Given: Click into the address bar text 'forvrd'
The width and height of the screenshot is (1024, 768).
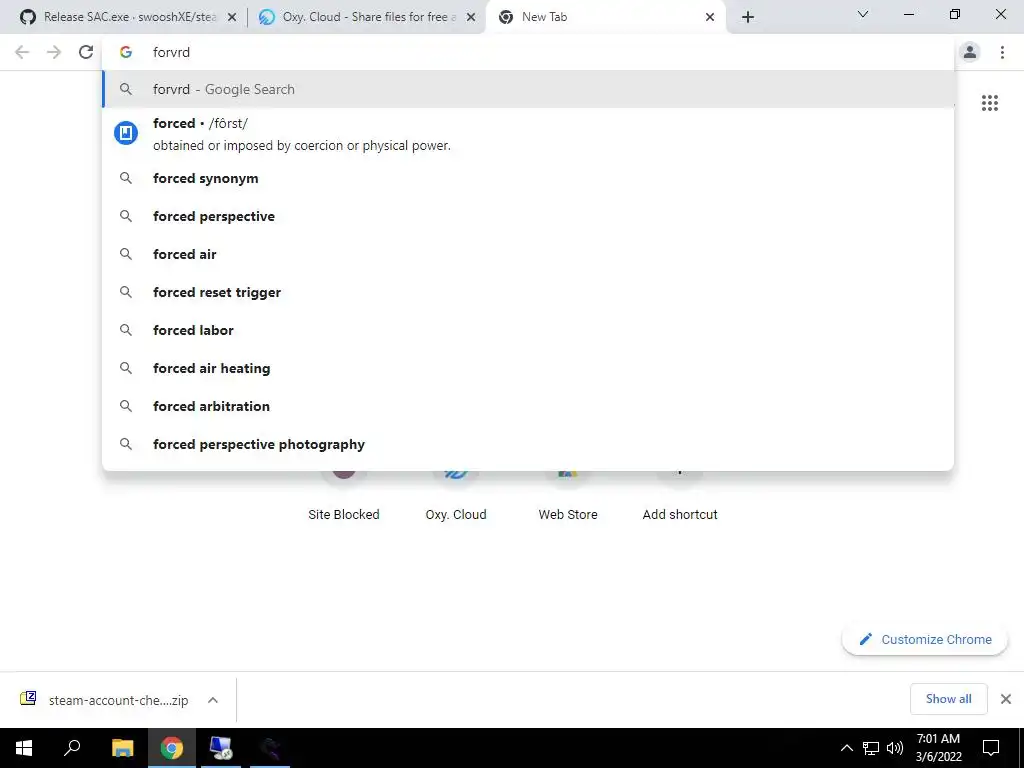Looking at the screenshot, I should point(171,52).
